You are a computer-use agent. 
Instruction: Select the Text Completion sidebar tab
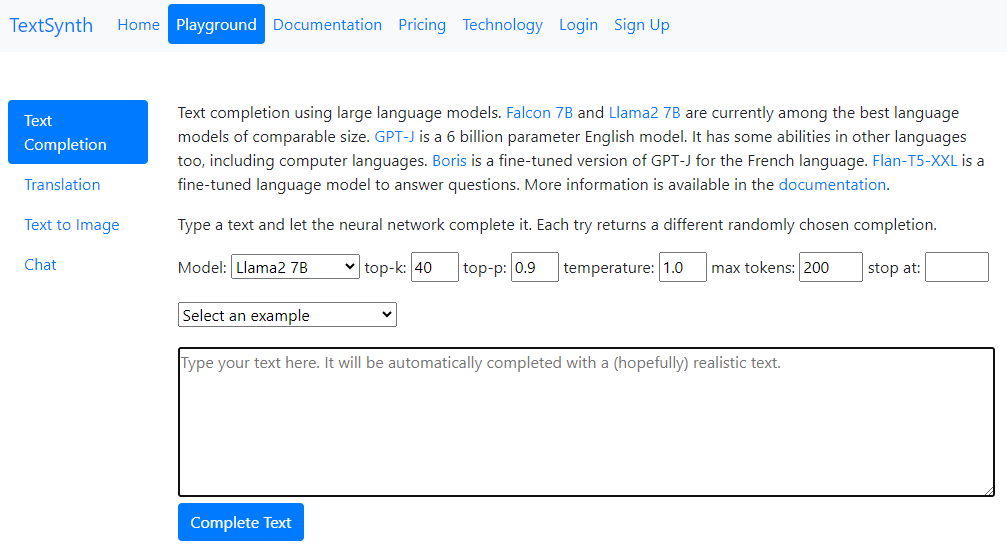[x=77, y=132]
